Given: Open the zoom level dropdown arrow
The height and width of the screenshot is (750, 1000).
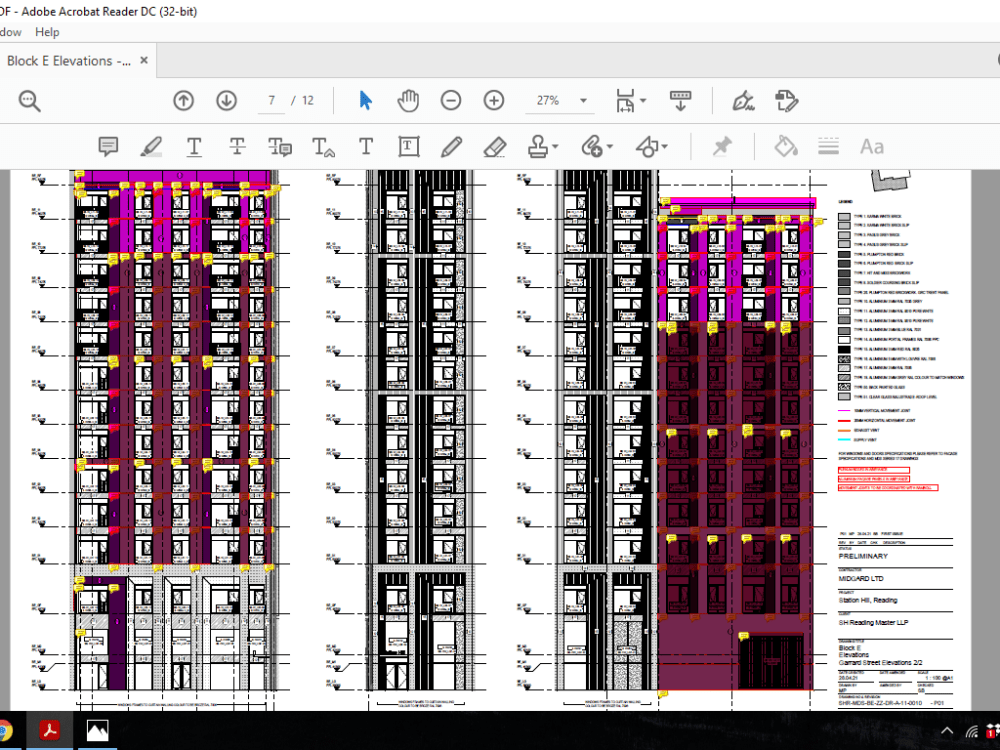Looking at the screenshot, I should (x=583, y=101).
